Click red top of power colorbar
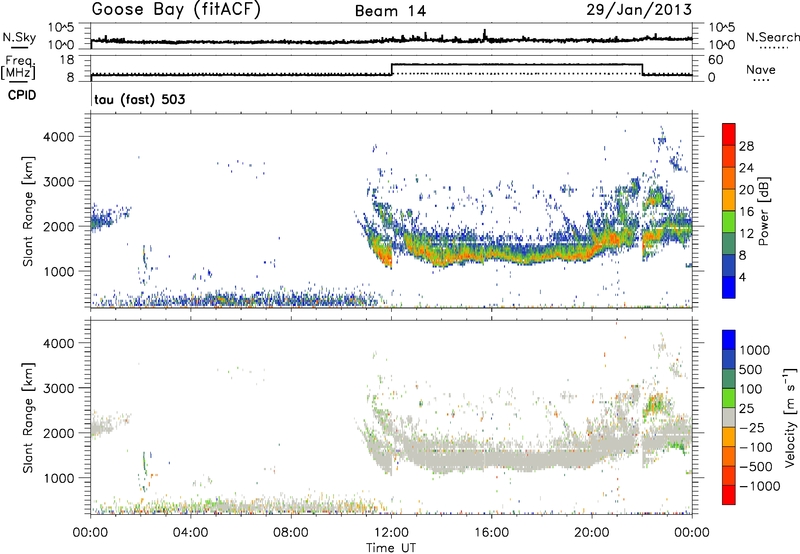Image resolution: width=800 pixels, height=554 pixels. 729,134
